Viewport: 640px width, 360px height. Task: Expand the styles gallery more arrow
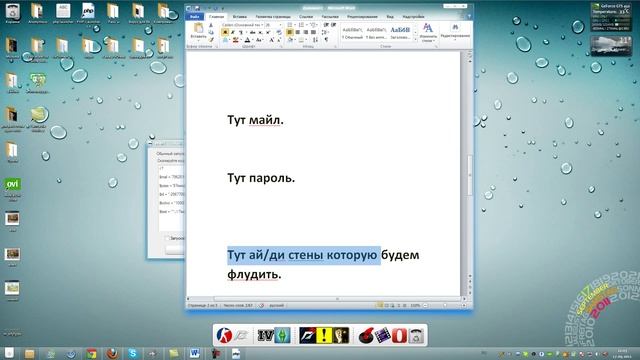pos(416,39)
